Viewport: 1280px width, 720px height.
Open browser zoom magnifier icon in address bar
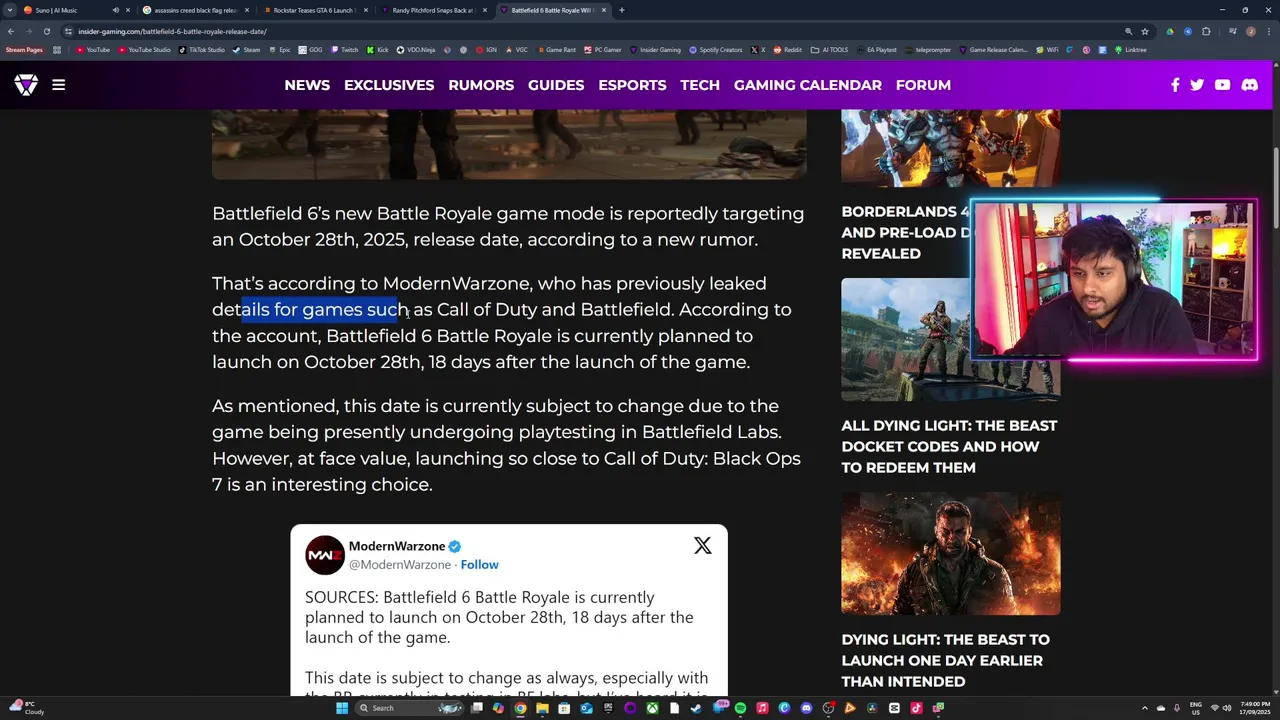point(1128,31)
